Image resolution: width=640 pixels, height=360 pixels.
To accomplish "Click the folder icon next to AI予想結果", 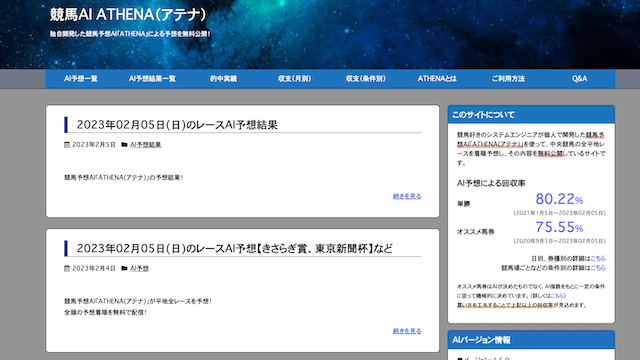I will pyautogui.click(x=124, y=144).
